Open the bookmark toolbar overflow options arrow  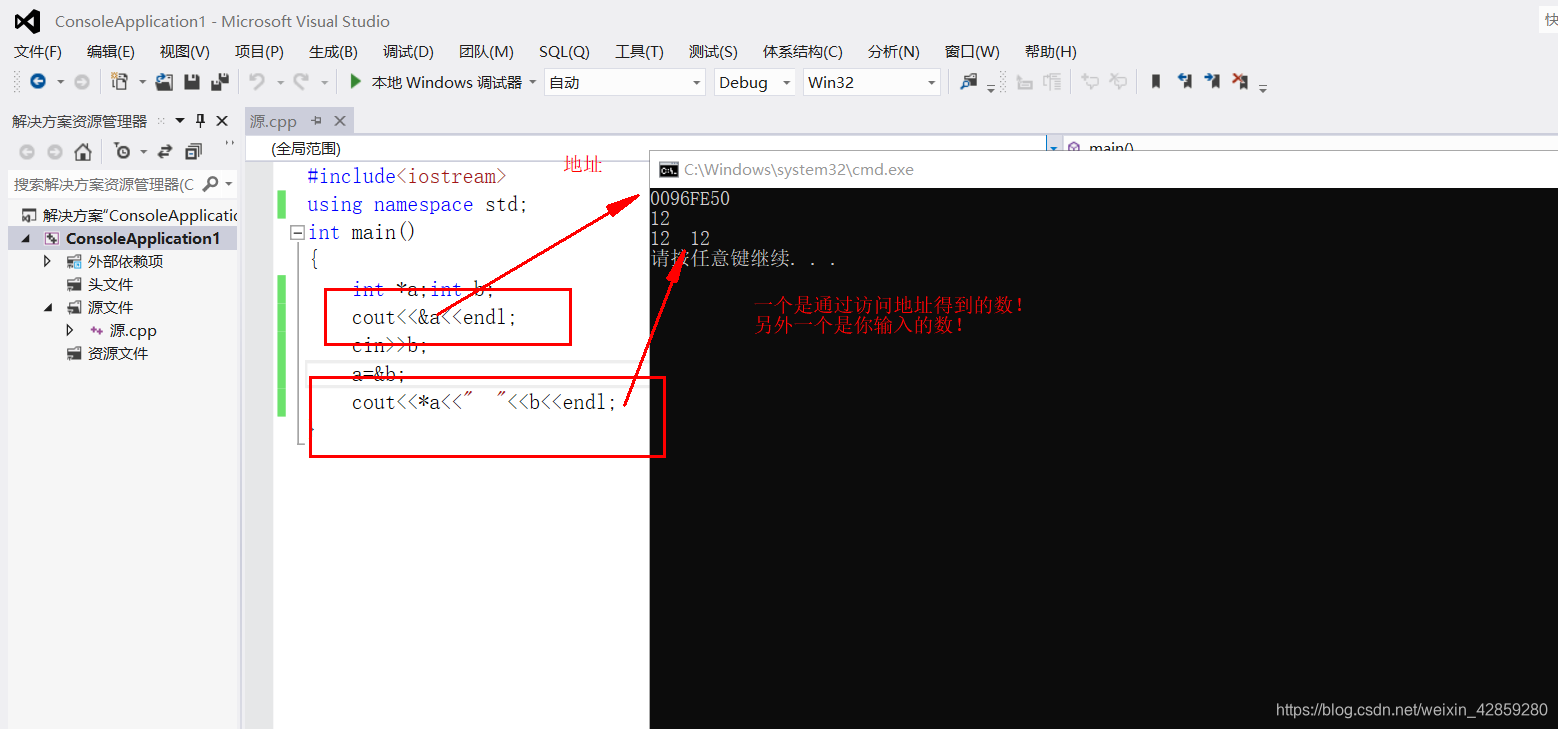[1263, 87]
